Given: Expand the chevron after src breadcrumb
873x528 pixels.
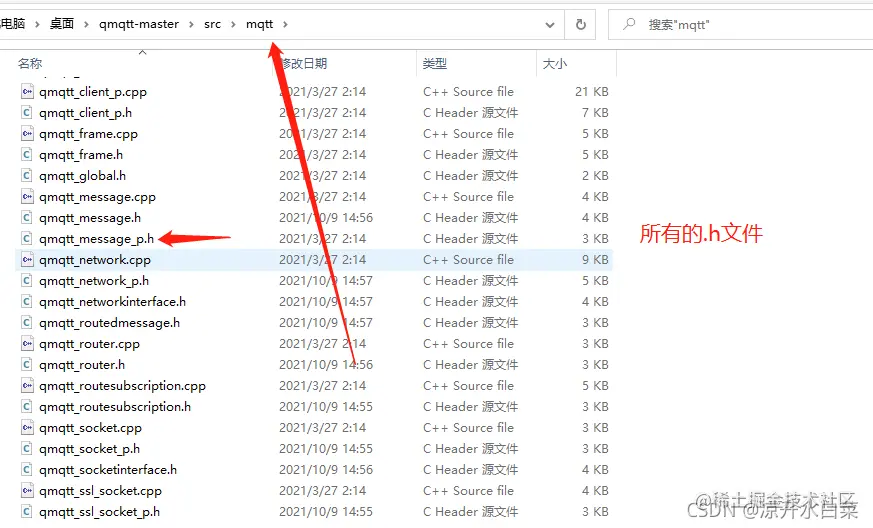Looking at the screenshot, I should click(233, 25).
